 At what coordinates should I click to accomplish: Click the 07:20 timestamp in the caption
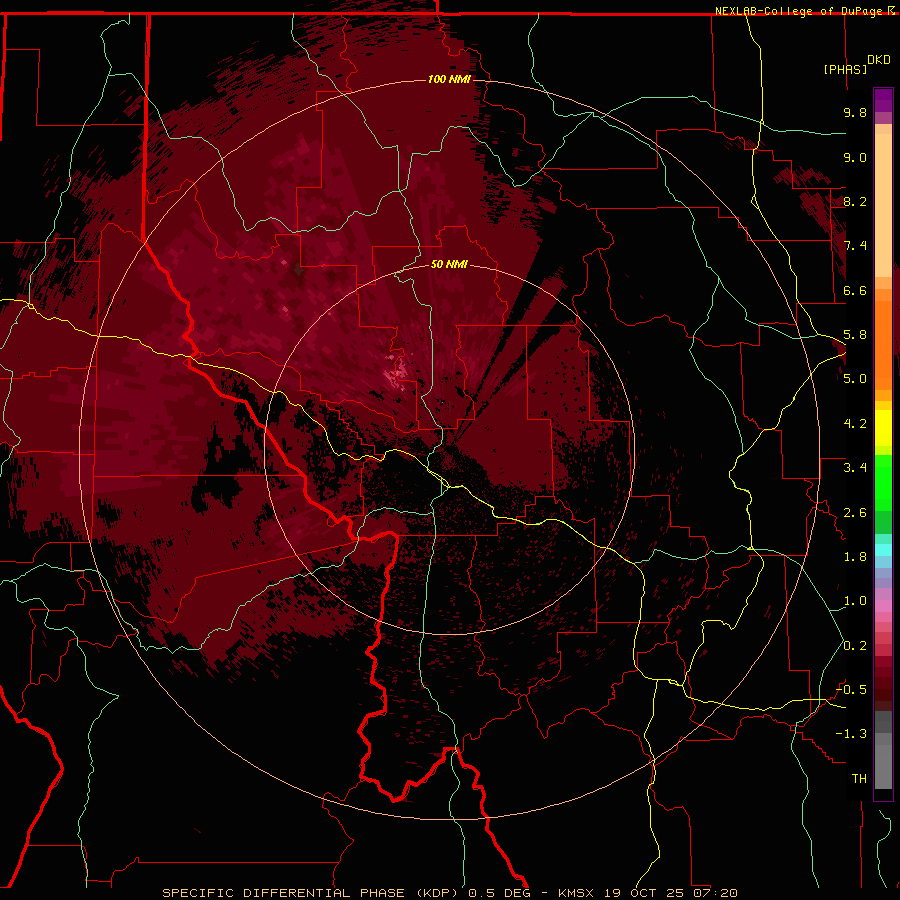(715, 893)
